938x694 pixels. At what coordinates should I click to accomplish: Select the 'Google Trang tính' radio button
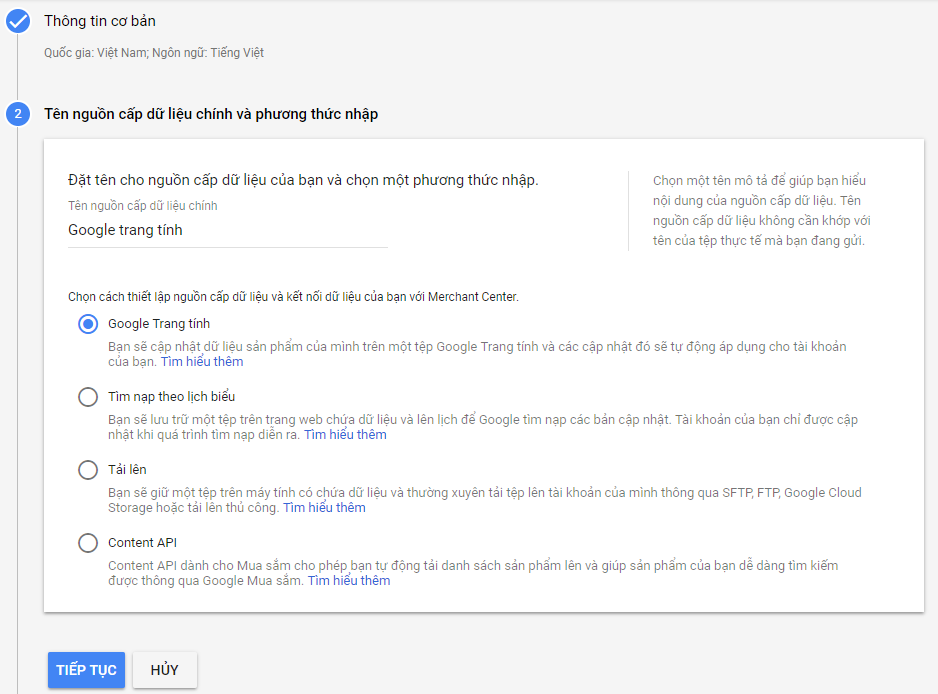(88, 324)
